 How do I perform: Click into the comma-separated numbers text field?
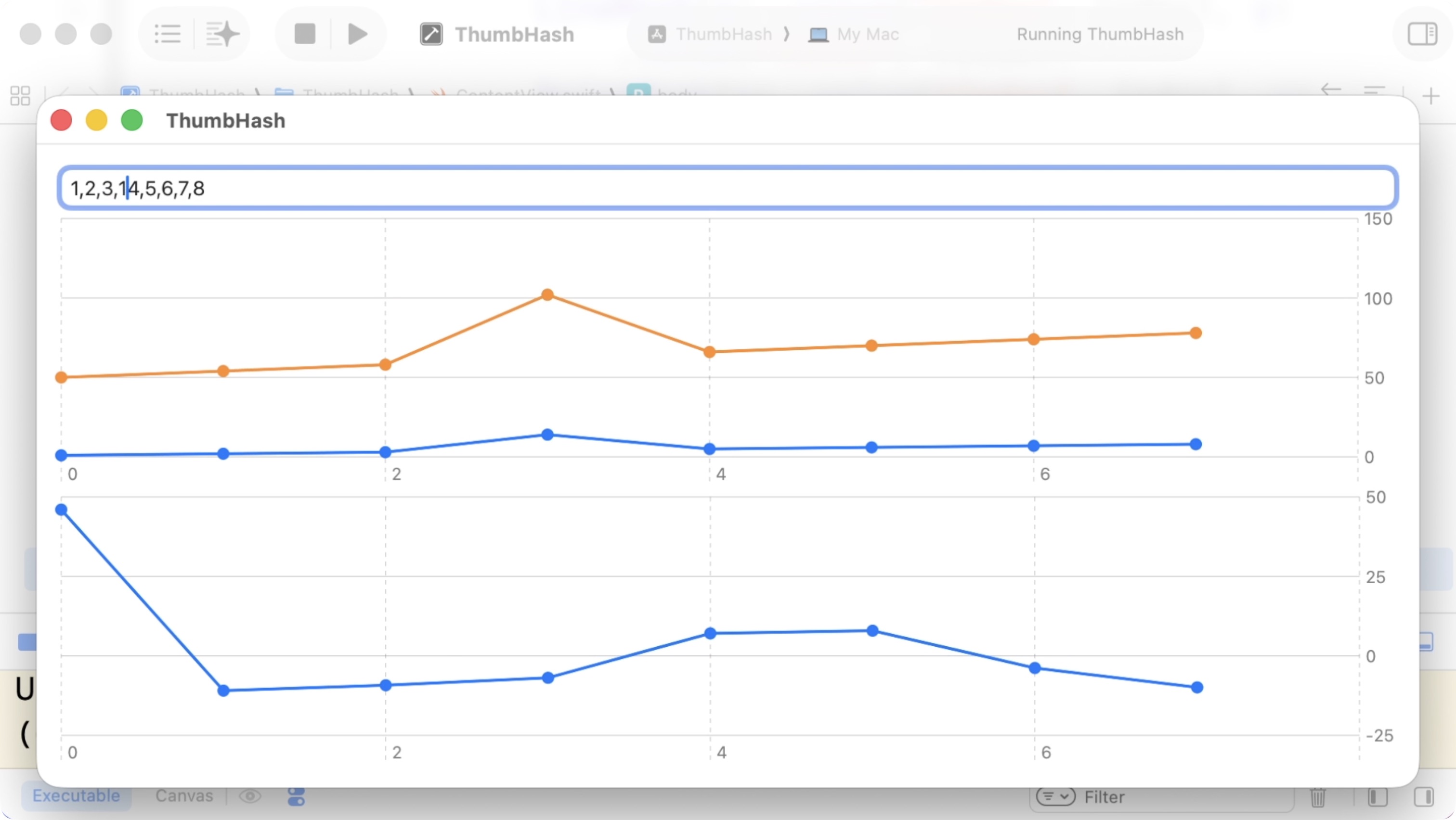click(728, 188)
